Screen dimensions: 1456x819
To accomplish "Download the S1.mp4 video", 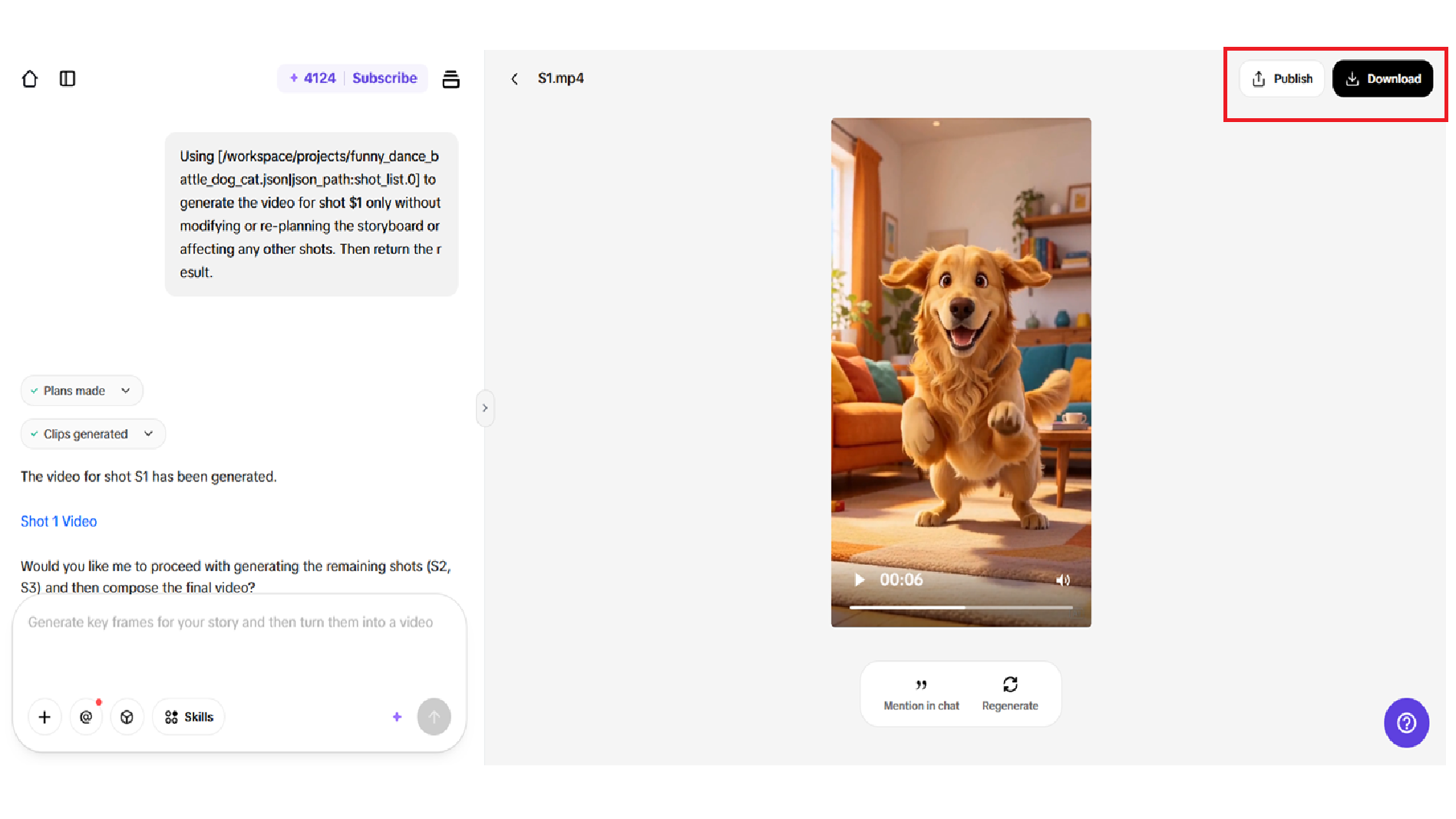I will [1382, 78].
